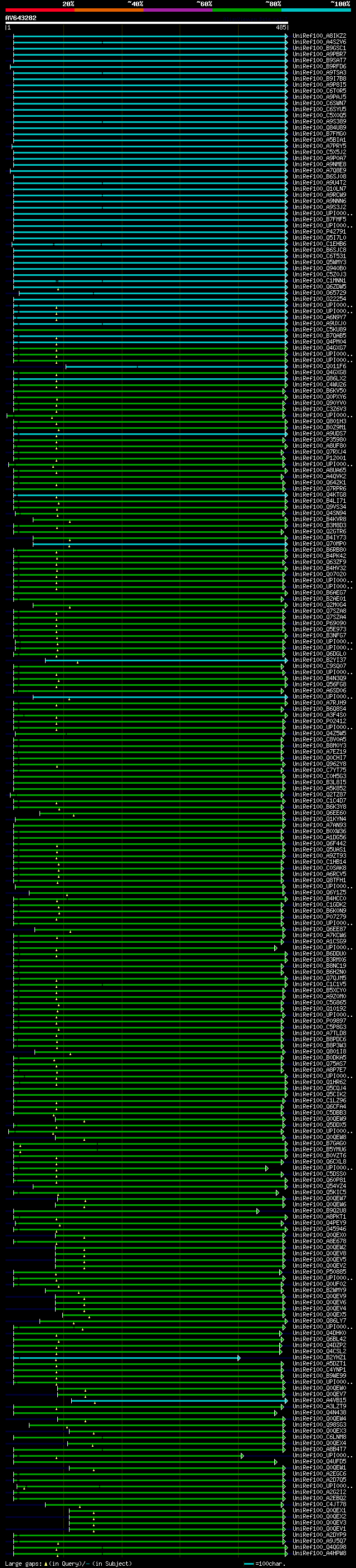Select the label UniRef100_Q84U89
Image resolution: width=356 pixels, height=1568 pixels.
click(319, 128)
